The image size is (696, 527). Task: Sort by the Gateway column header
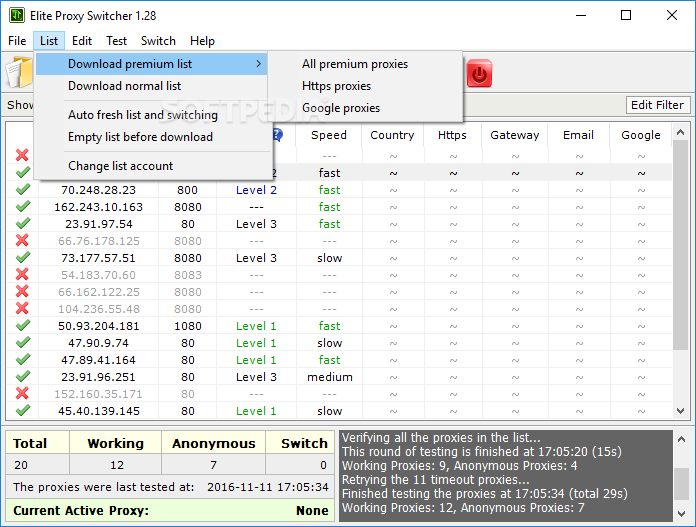515,135
